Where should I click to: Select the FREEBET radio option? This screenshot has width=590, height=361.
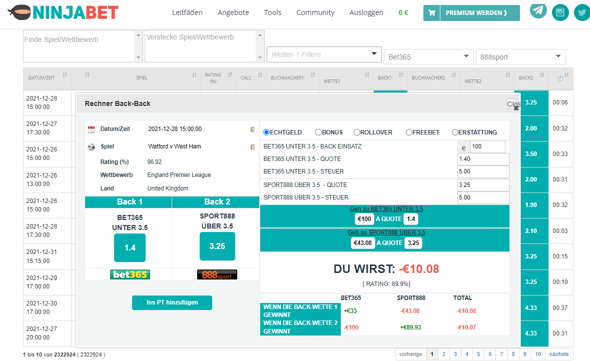(x=409, y=132)
